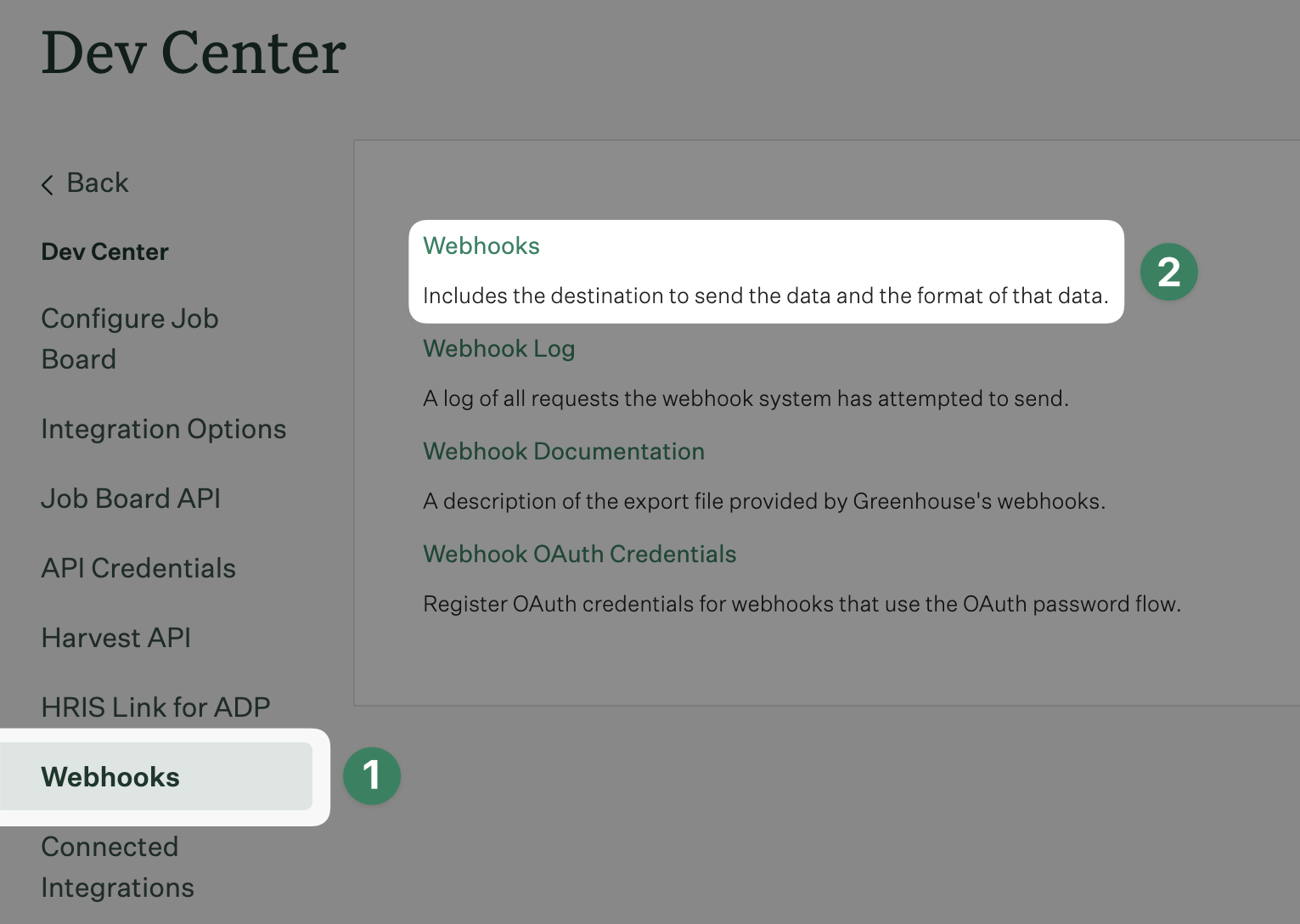Open Configure Job Board in sidebar
Image resolution: width=1300 pixels, height=924 pixels.
129,339
